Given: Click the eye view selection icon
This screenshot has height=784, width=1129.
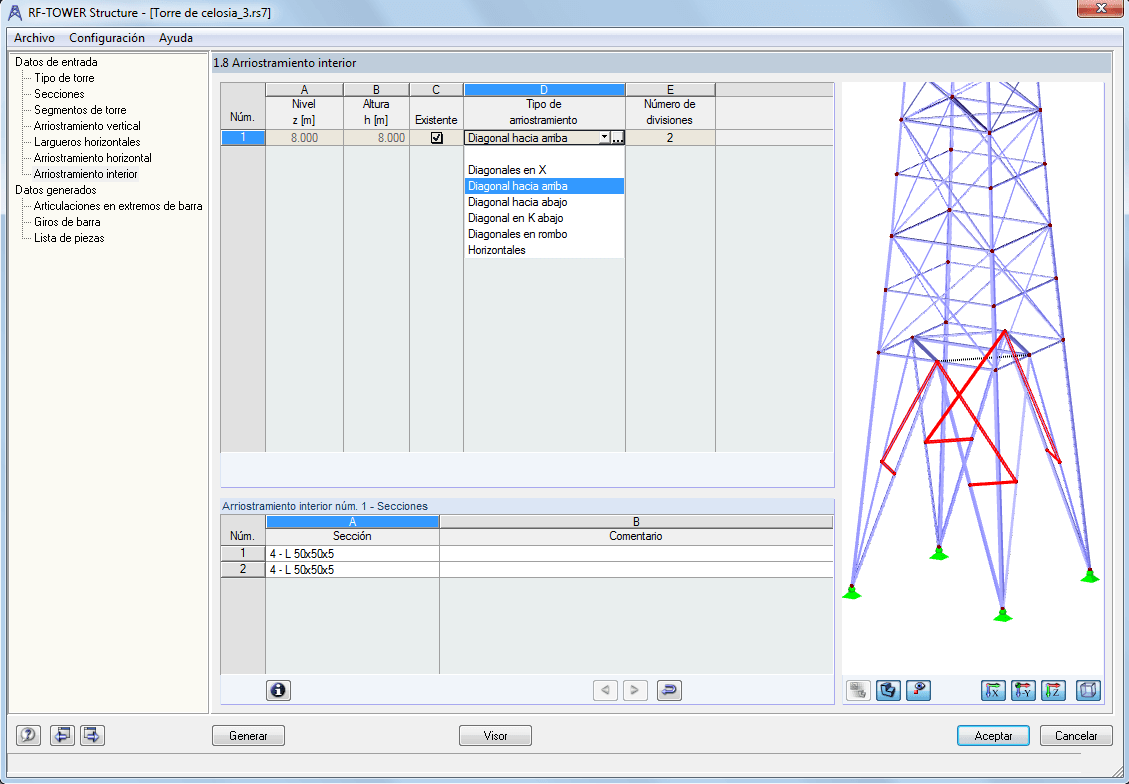Looking at the screenshot, I should click(919, 690).
